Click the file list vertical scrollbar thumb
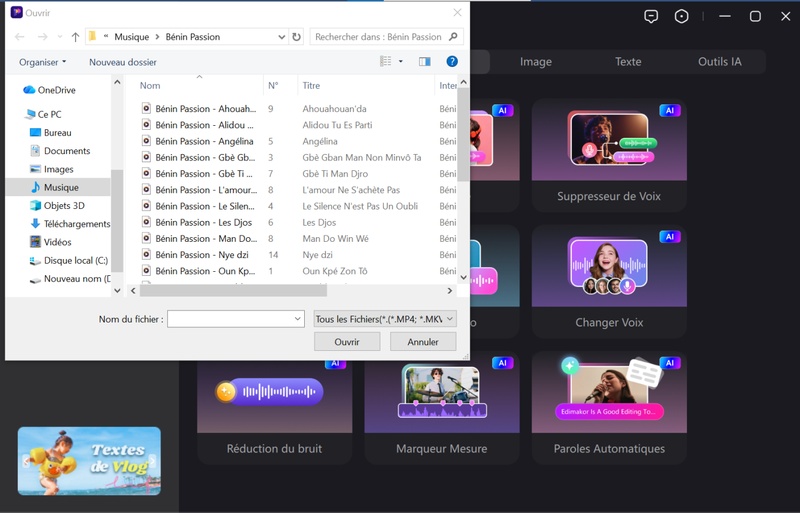This screenshot has height=513, width=800. [x=463, y=134]
